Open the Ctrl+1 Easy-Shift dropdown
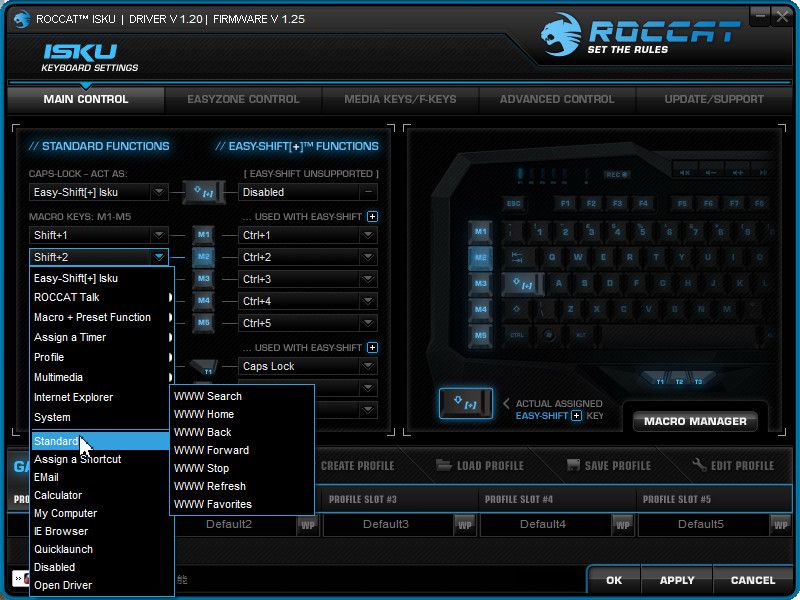This screenshot has width=800, height=600. [308, 235]
